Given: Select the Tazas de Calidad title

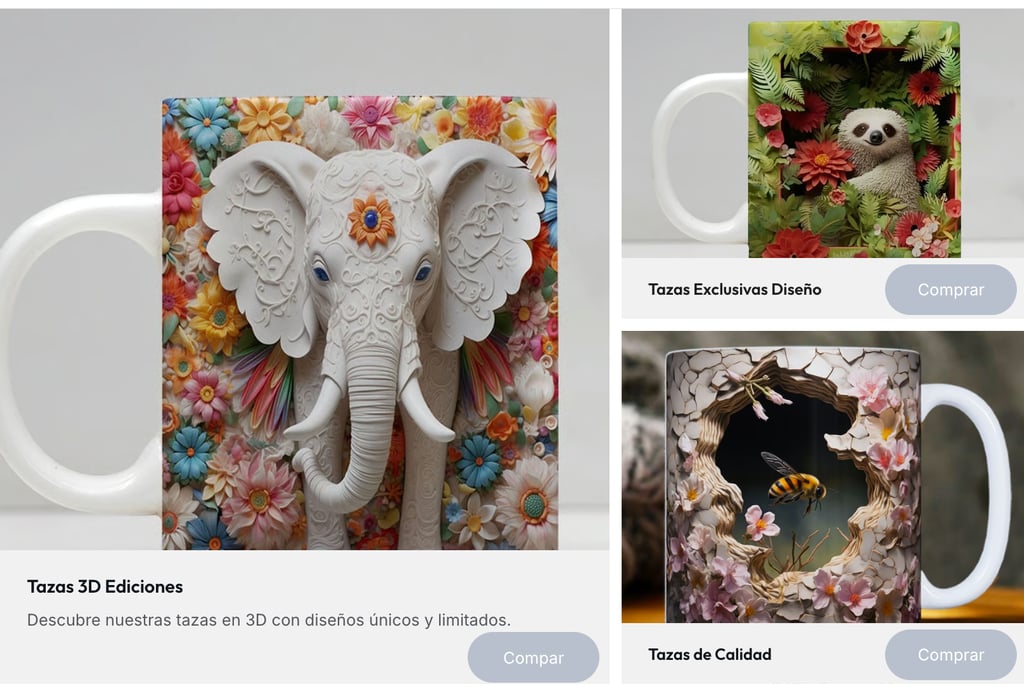Looking at the screenshot, I should pyautogui.click(x=709, y=654).
